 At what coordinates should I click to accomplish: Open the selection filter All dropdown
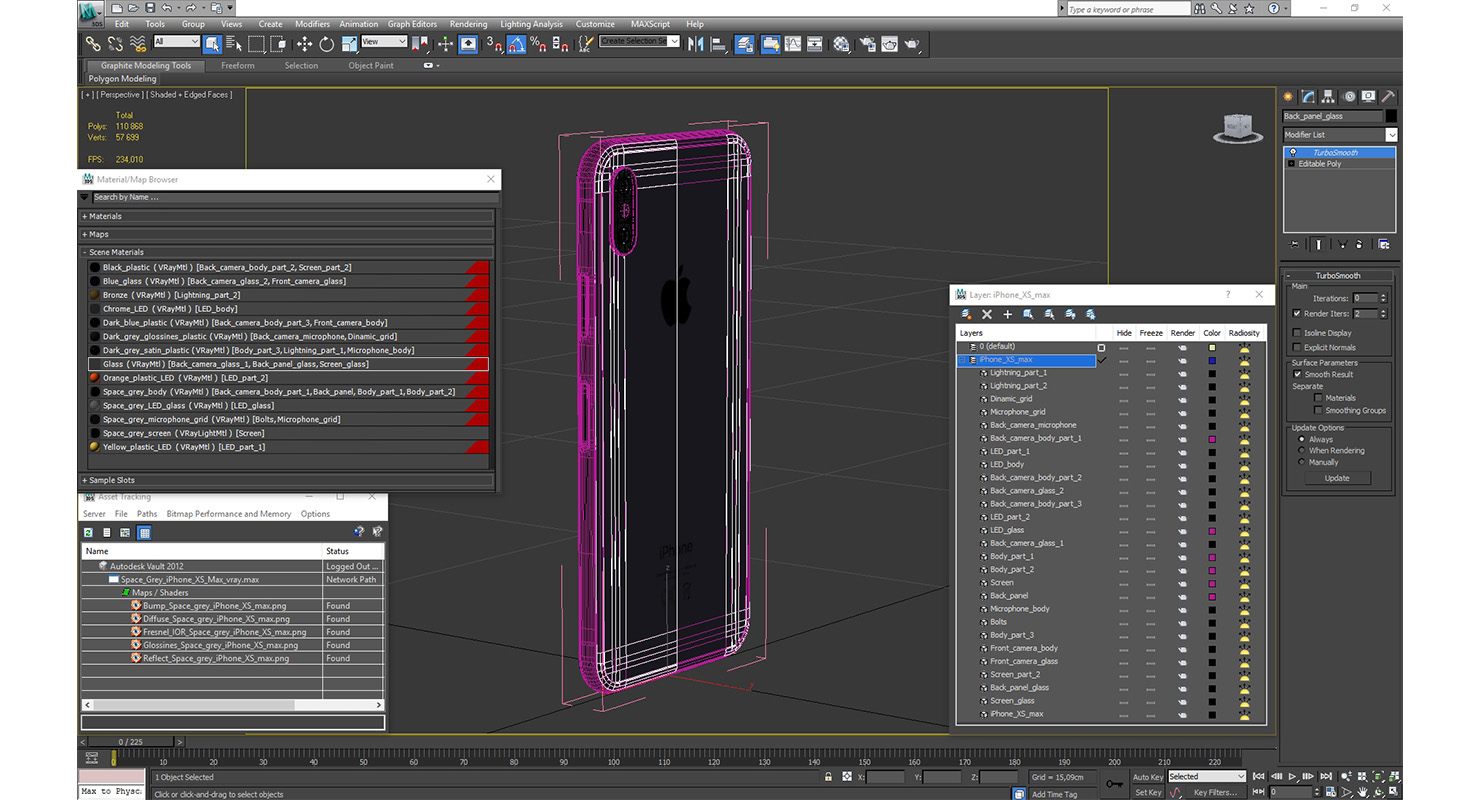click(177, 42)
